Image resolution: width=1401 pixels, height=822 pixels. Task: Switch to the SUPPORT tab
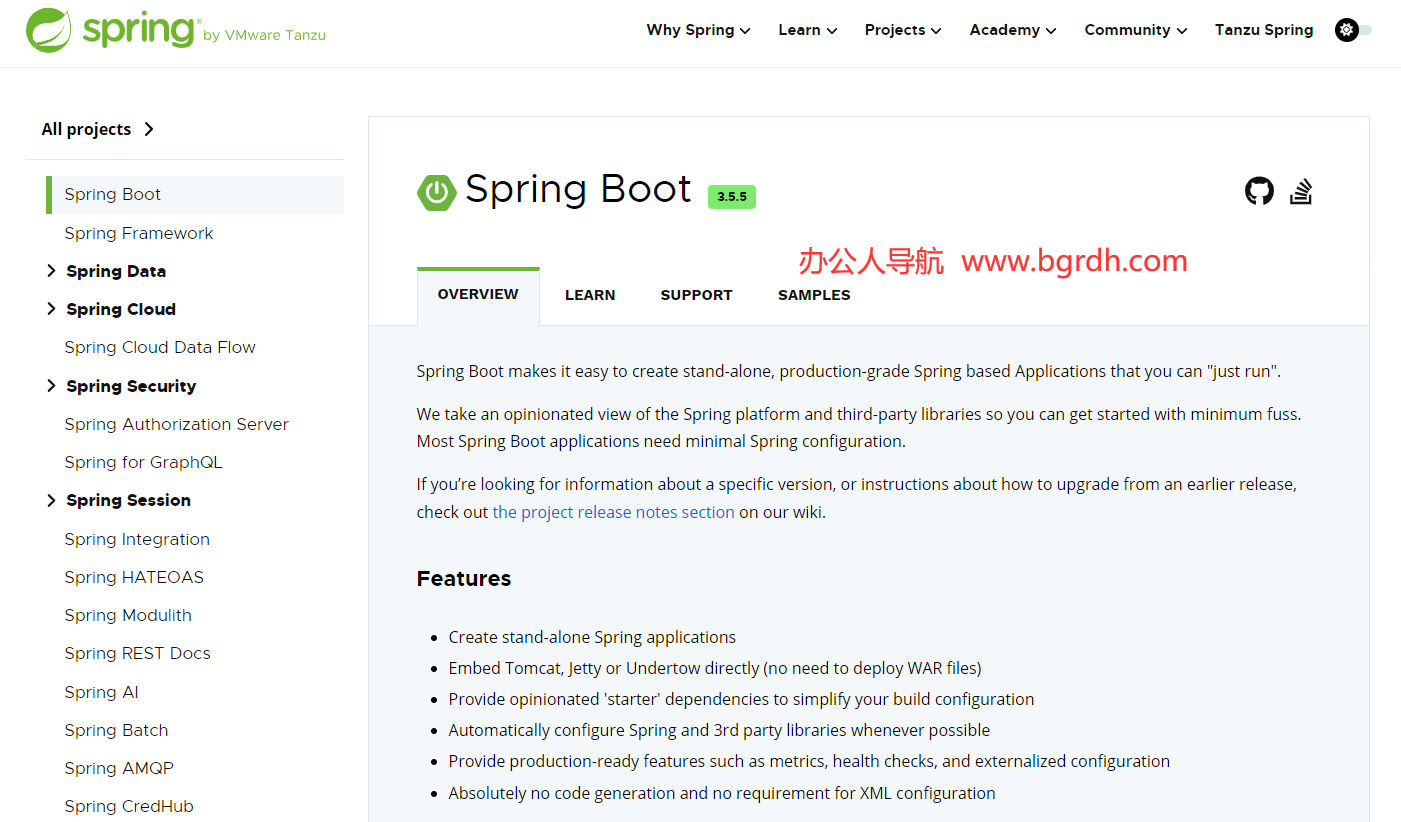(696, 294)
